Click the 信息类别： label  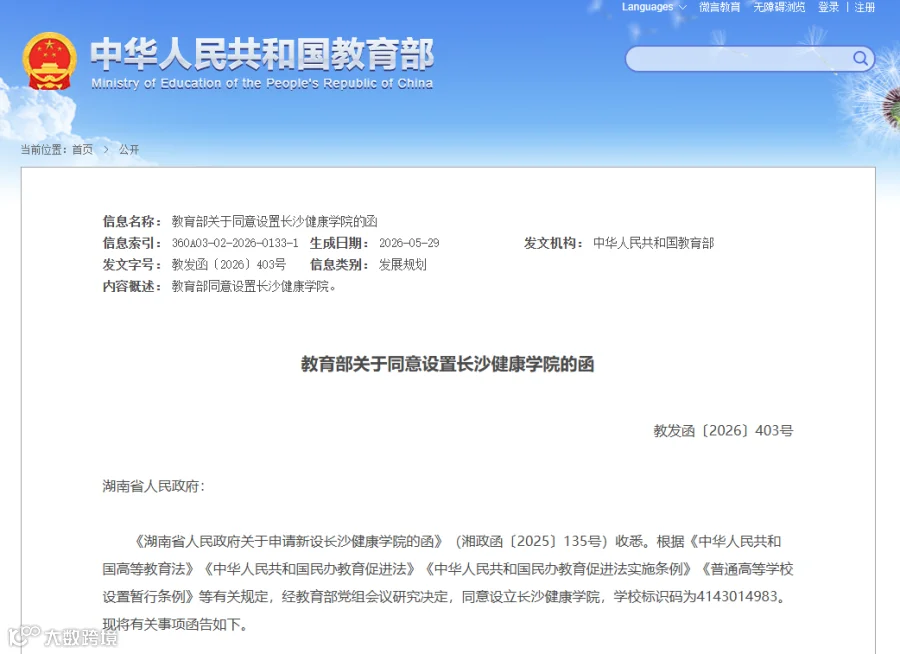pyautogui.click(x=340, y=265)
